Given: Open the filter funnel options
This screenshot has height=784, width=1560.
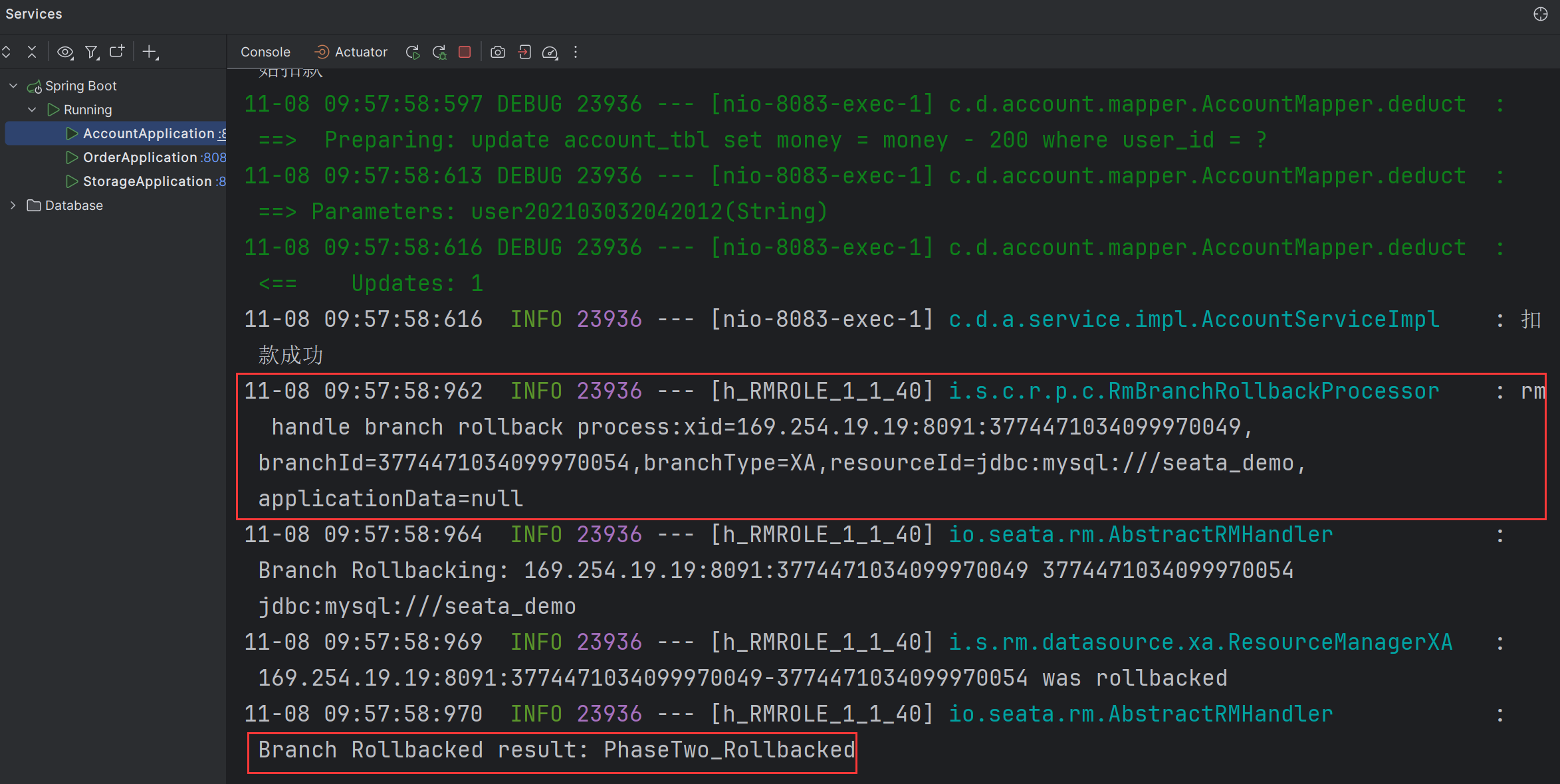Looking at the screenshot, I should [x=92, y=52].
